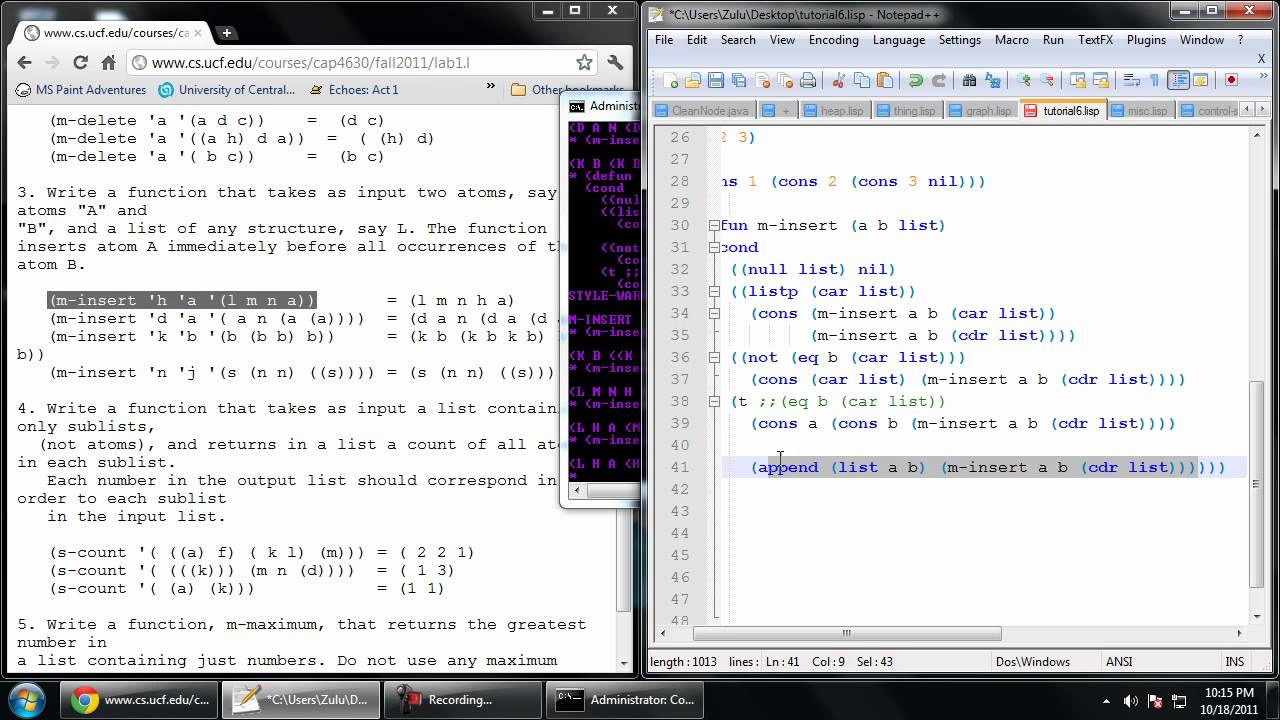Show more Chrome bookmarks chevron
This screenshot has height=720, width=1280.
pos(491,87)
